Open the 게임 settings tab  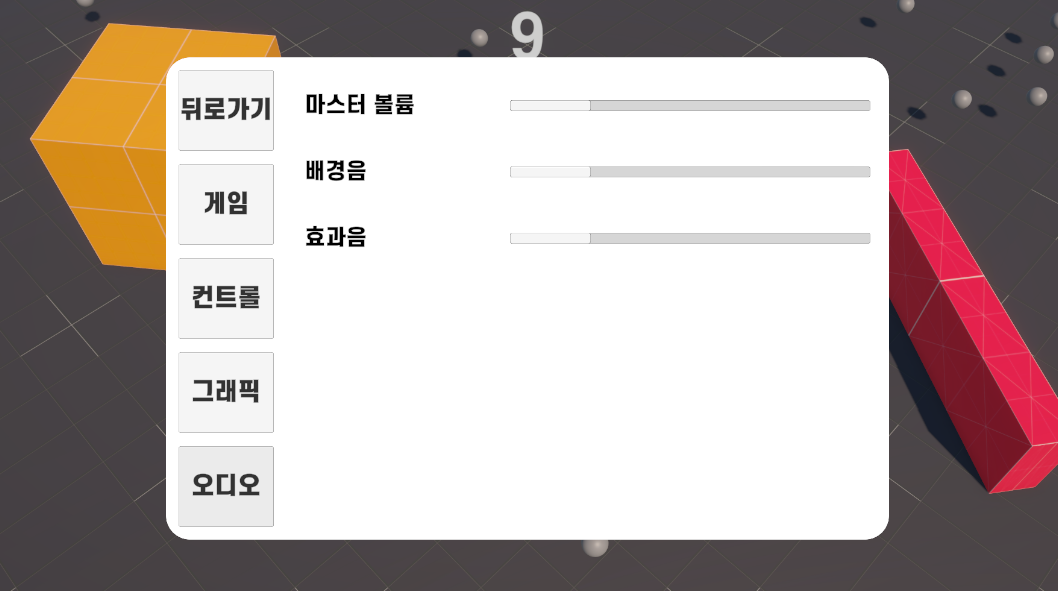(226, 204)
